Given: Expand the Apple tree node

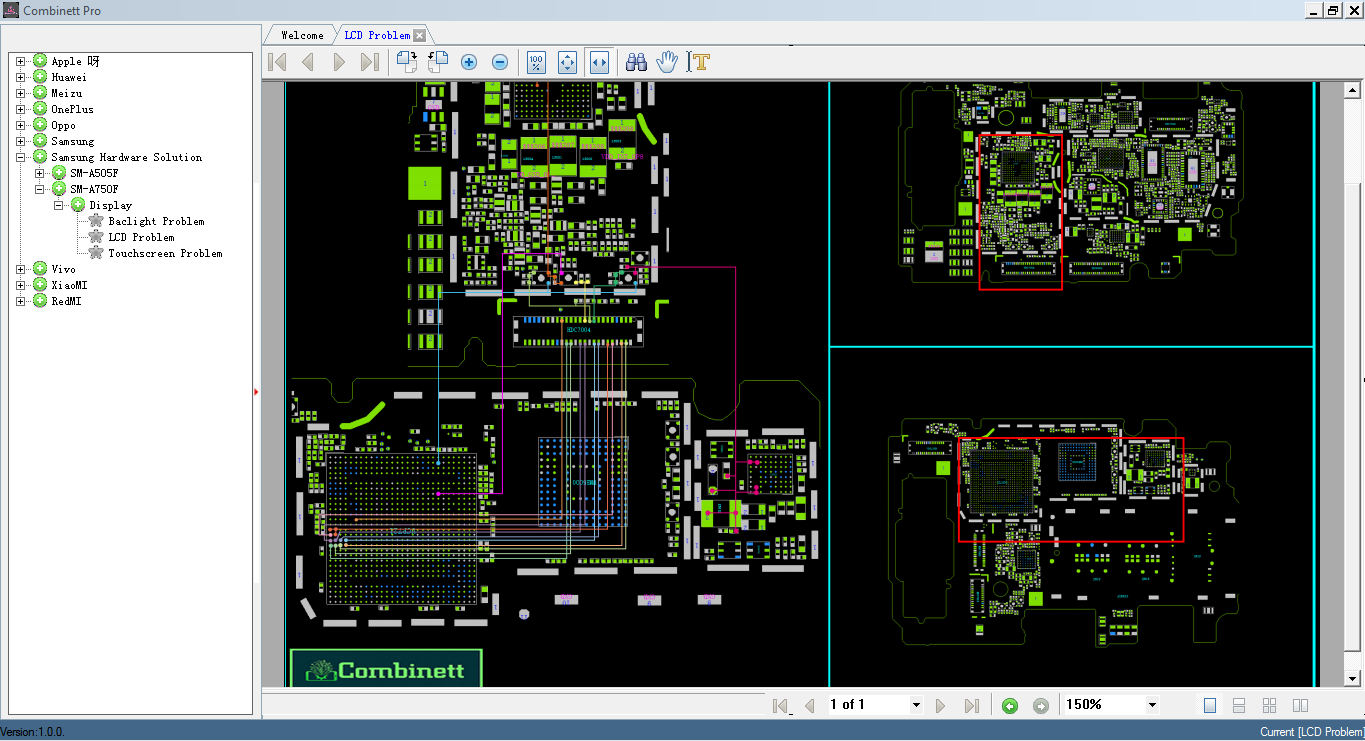Looking at the screenshot, I should [x=20, y=61].
